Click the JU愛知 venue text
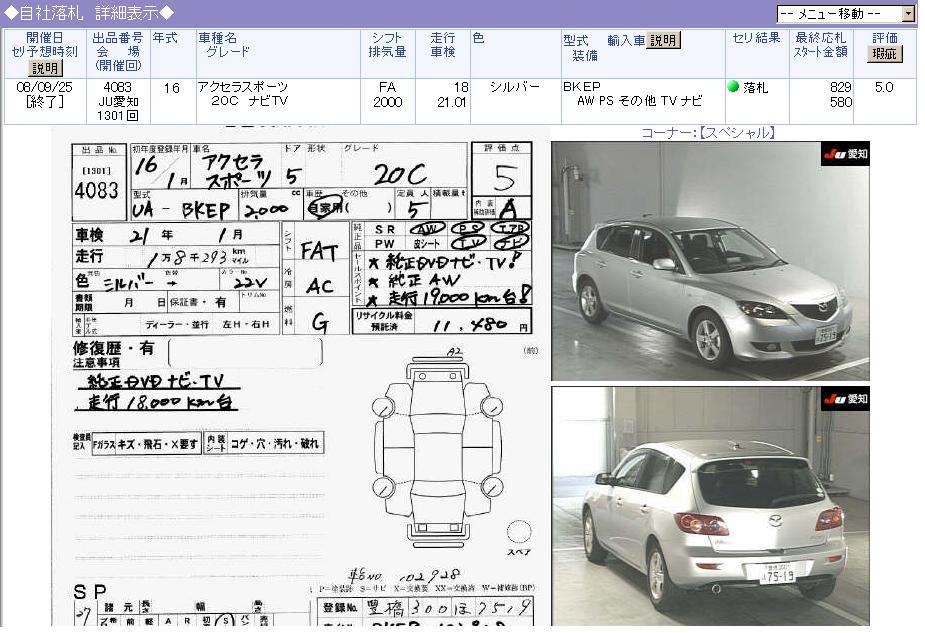The height and width of the screenshot is (633, 925). [118, 101]
